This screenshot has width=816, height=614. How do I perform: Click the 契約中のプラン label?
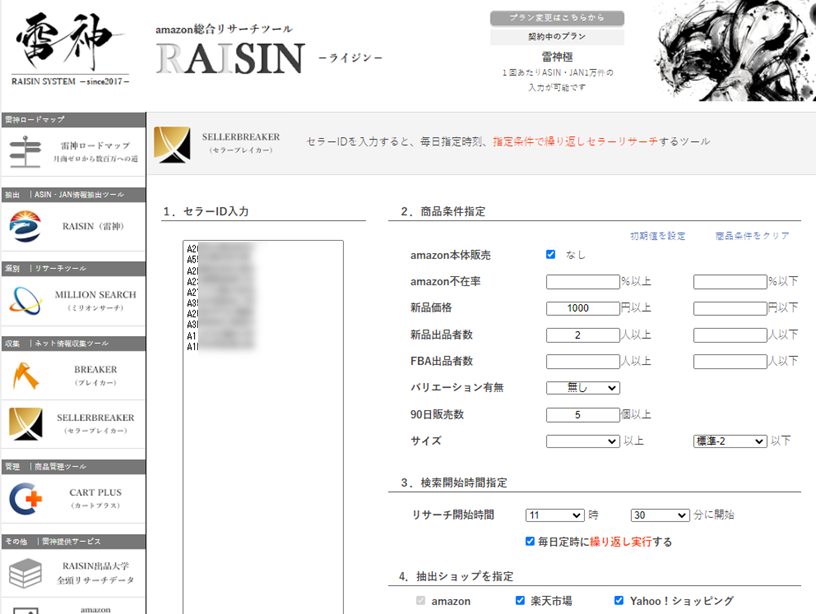point(557,36)
